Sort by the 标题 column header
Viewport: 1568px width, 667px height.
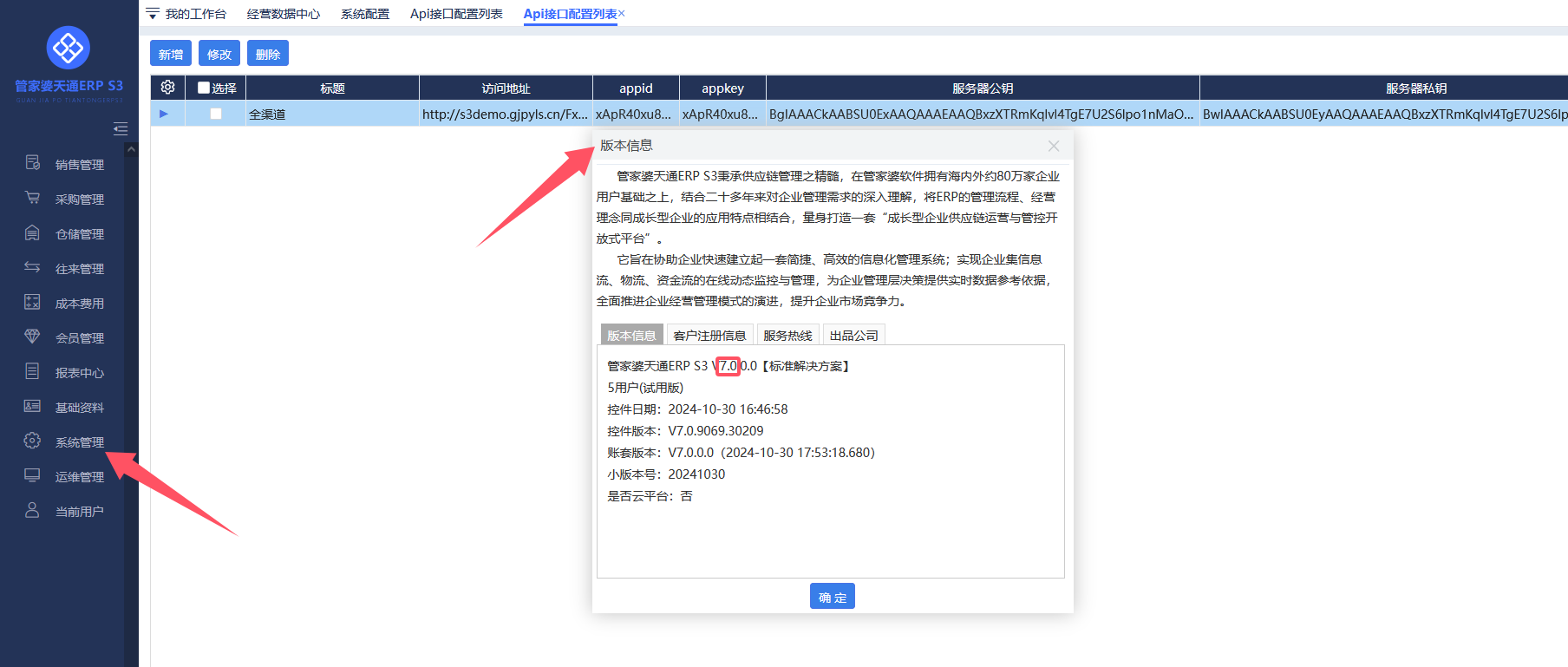tap(332, 88)
